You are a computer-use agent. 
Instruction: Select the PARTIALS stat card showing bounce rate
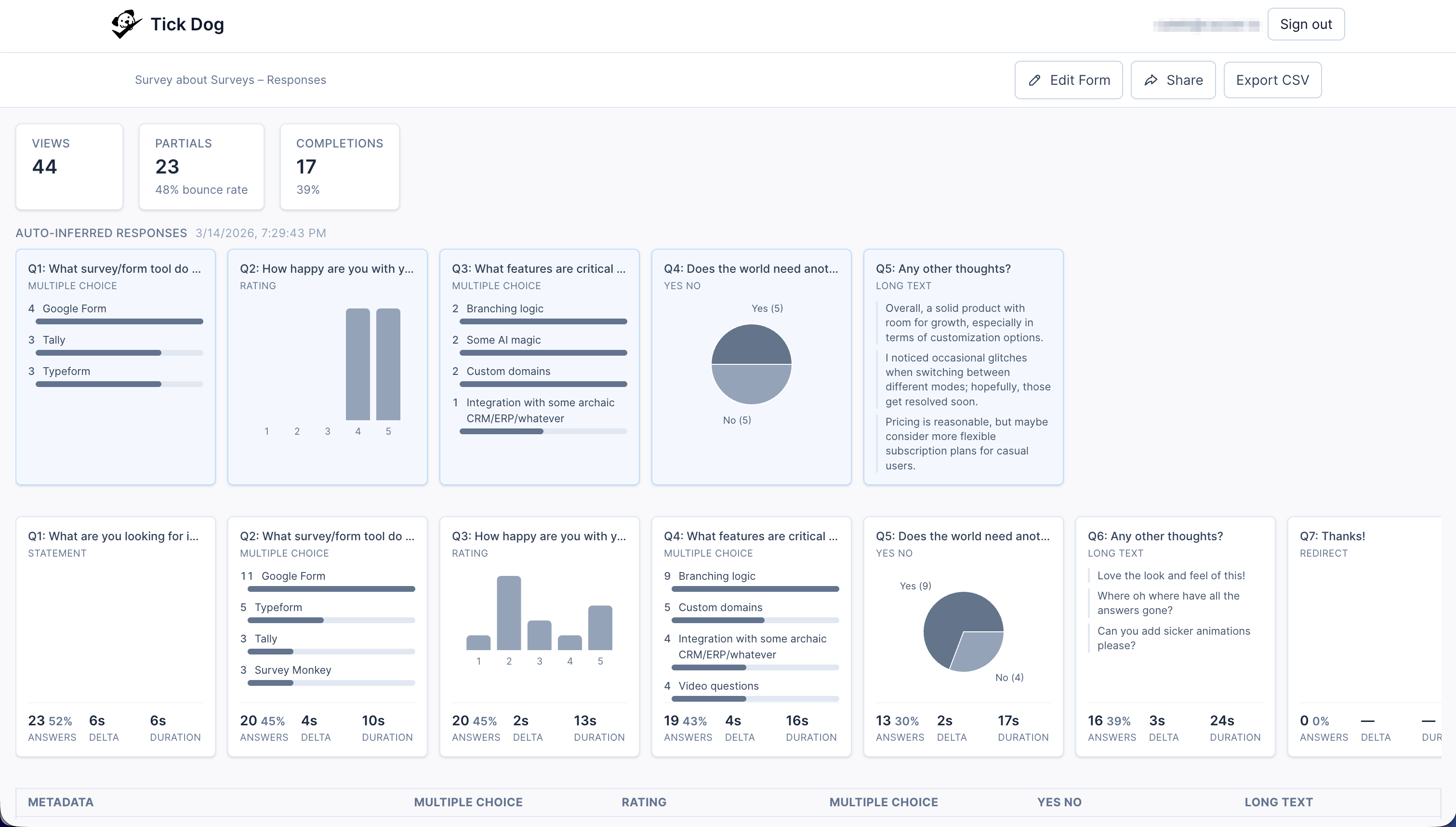point(201,166)
